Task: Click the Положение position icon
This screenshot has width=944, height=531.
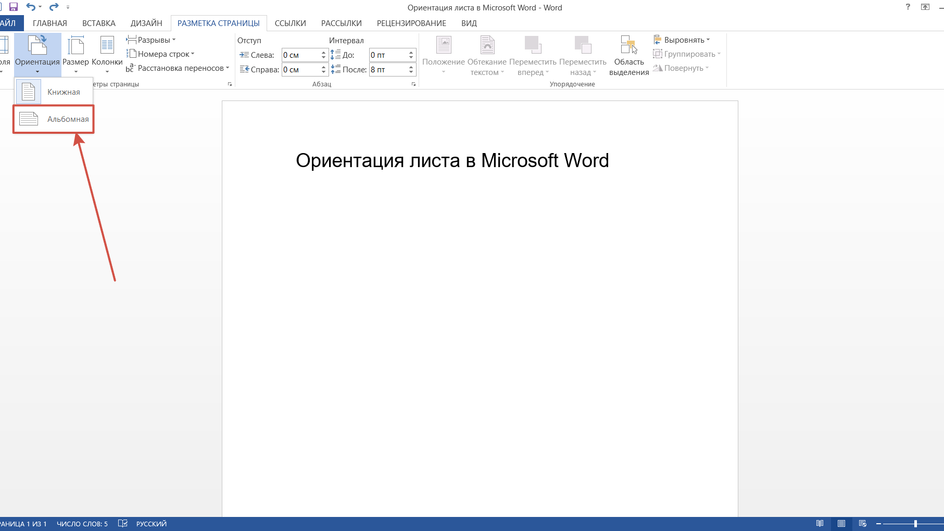Action: pyautogui.click(x=444, y=45)
